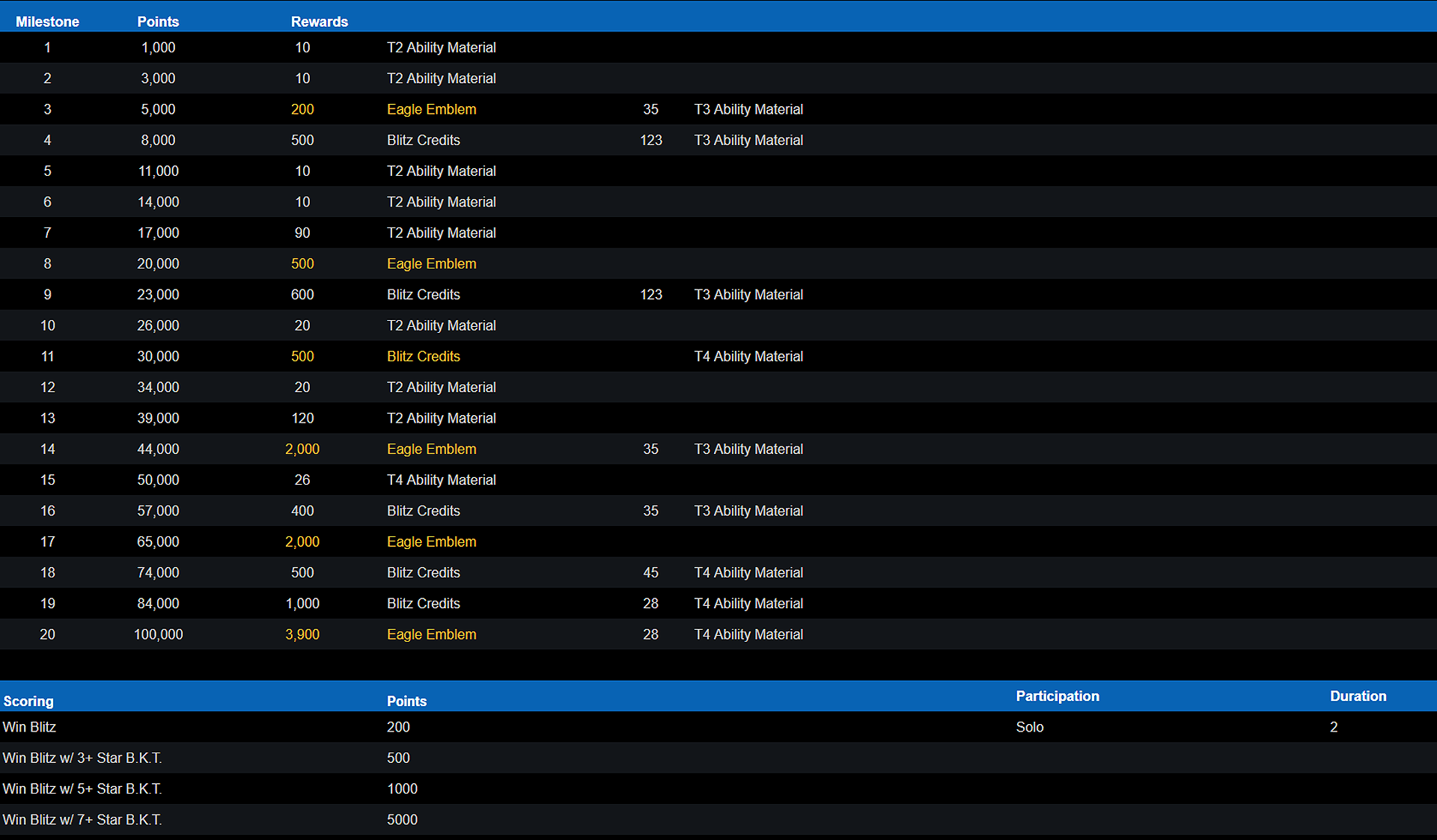The image size is (1437, 840).
Task: Click Blitz Credits in milestone 4 row
Action: [423, 140]
